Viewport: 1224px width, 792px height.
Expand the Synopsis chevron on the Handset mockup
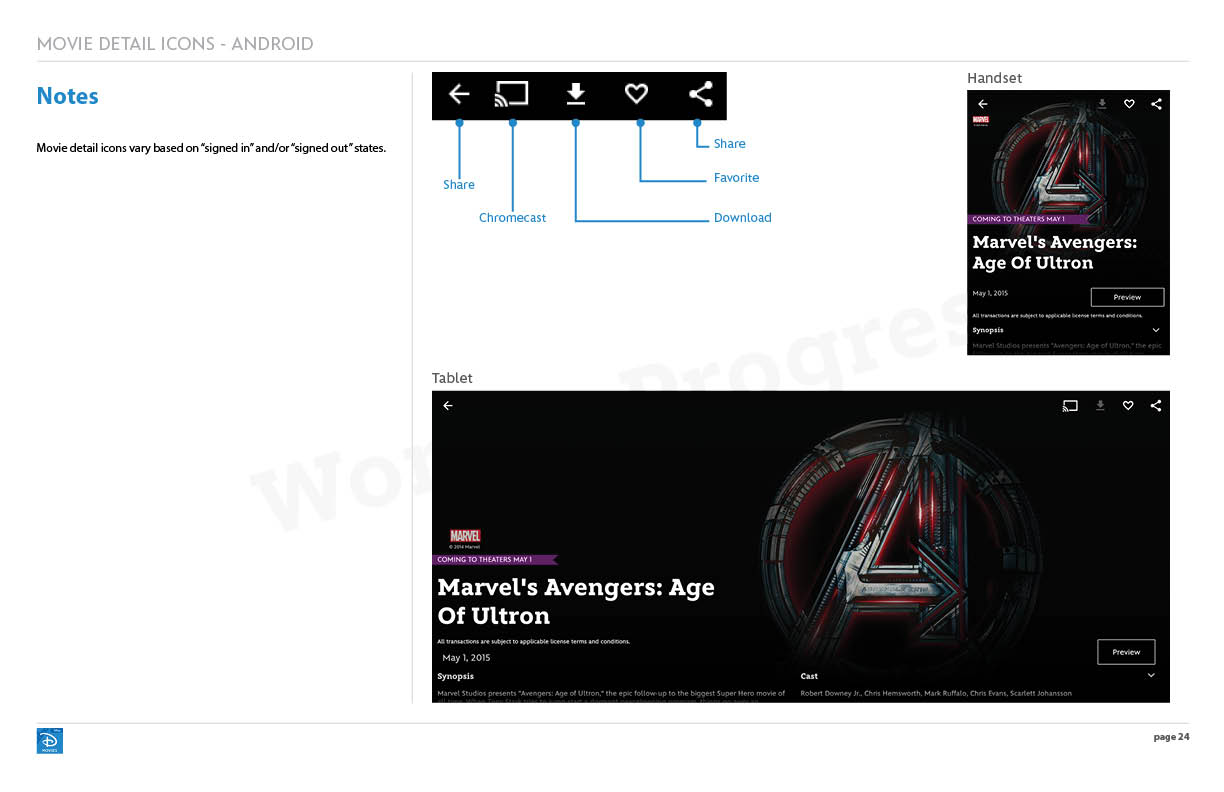1156,330
